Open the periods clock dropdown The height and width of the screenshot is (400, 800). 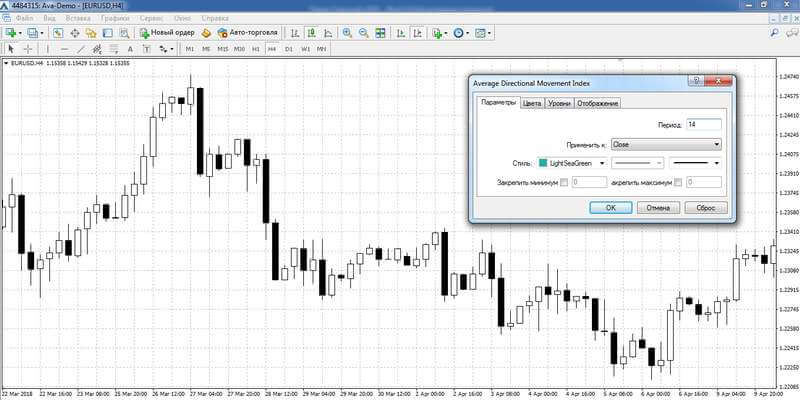point(460,33)
